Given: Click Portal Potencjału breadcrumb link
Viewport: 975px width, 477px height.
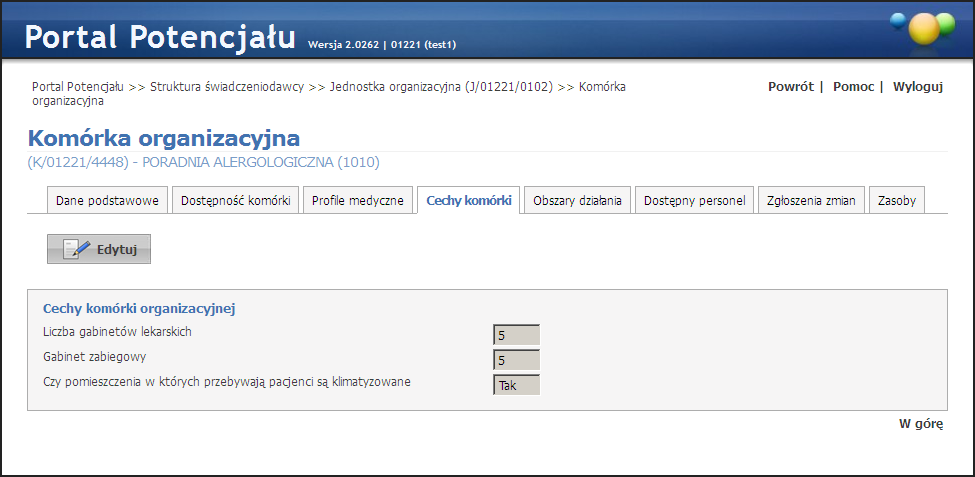Looking at the screenshot, I should pyautogui.click(x=78, y=87).
